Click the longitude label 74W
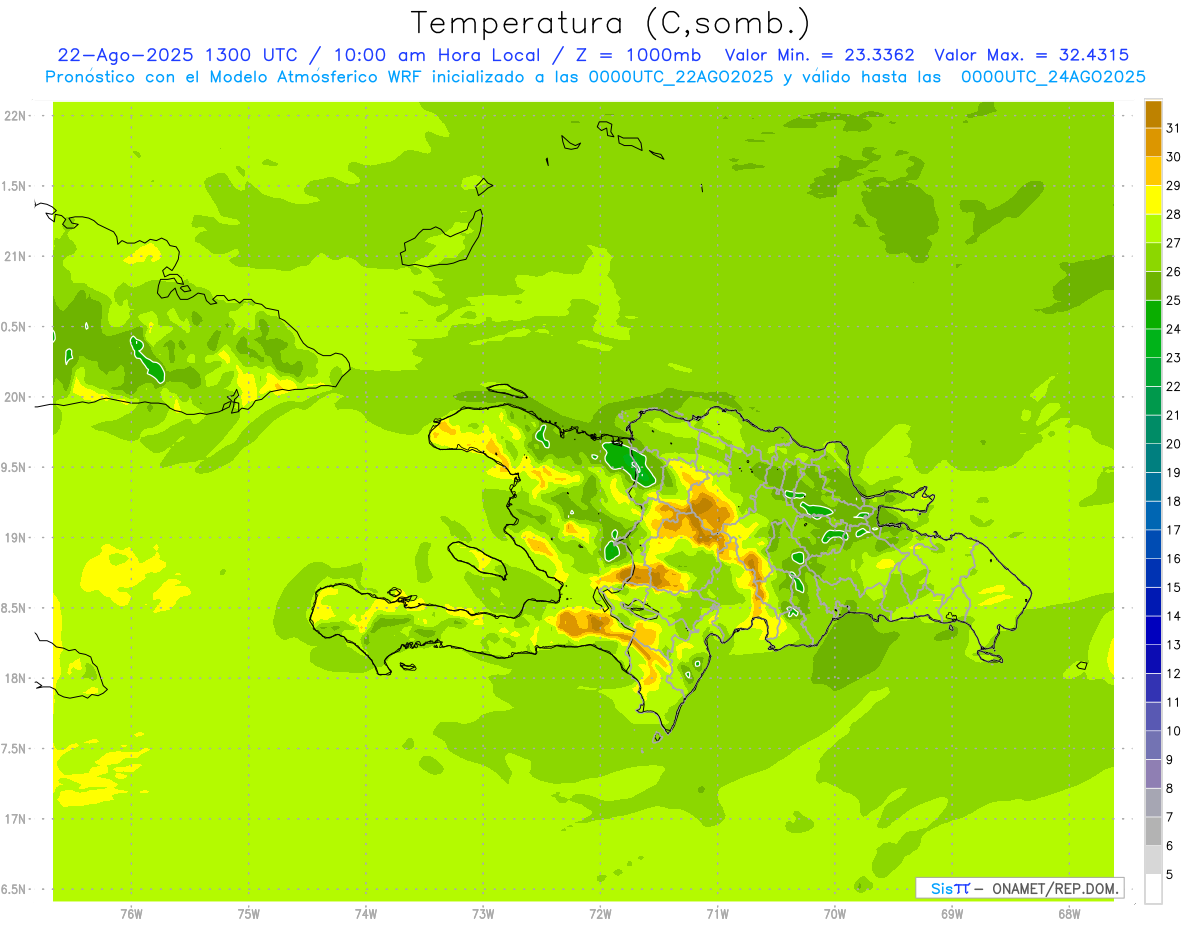The width and height of the screenshot is (1200, 927). pyautogui.click(x=366, y=914)
